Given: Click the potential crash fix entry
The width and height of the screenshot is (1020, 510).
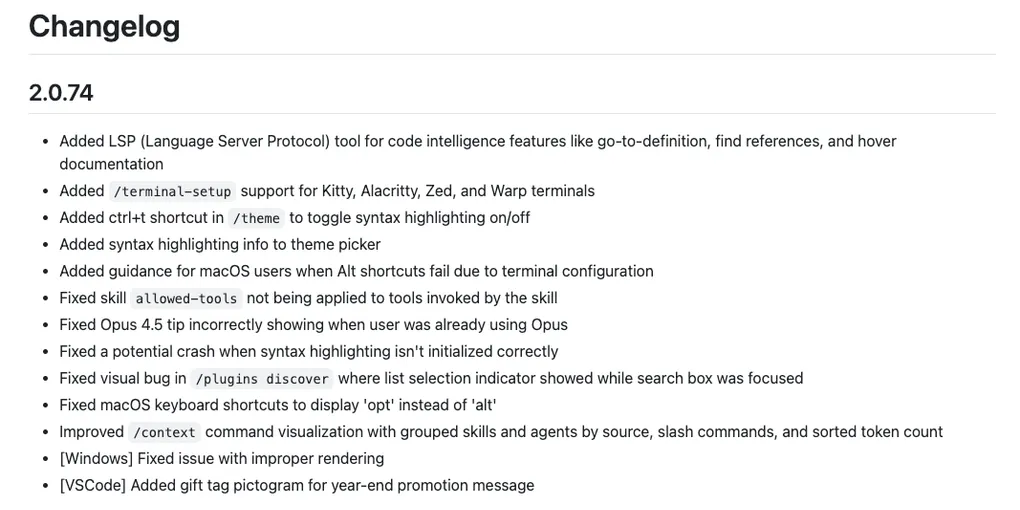Looking at the screenshot, I should pos(308,352).
